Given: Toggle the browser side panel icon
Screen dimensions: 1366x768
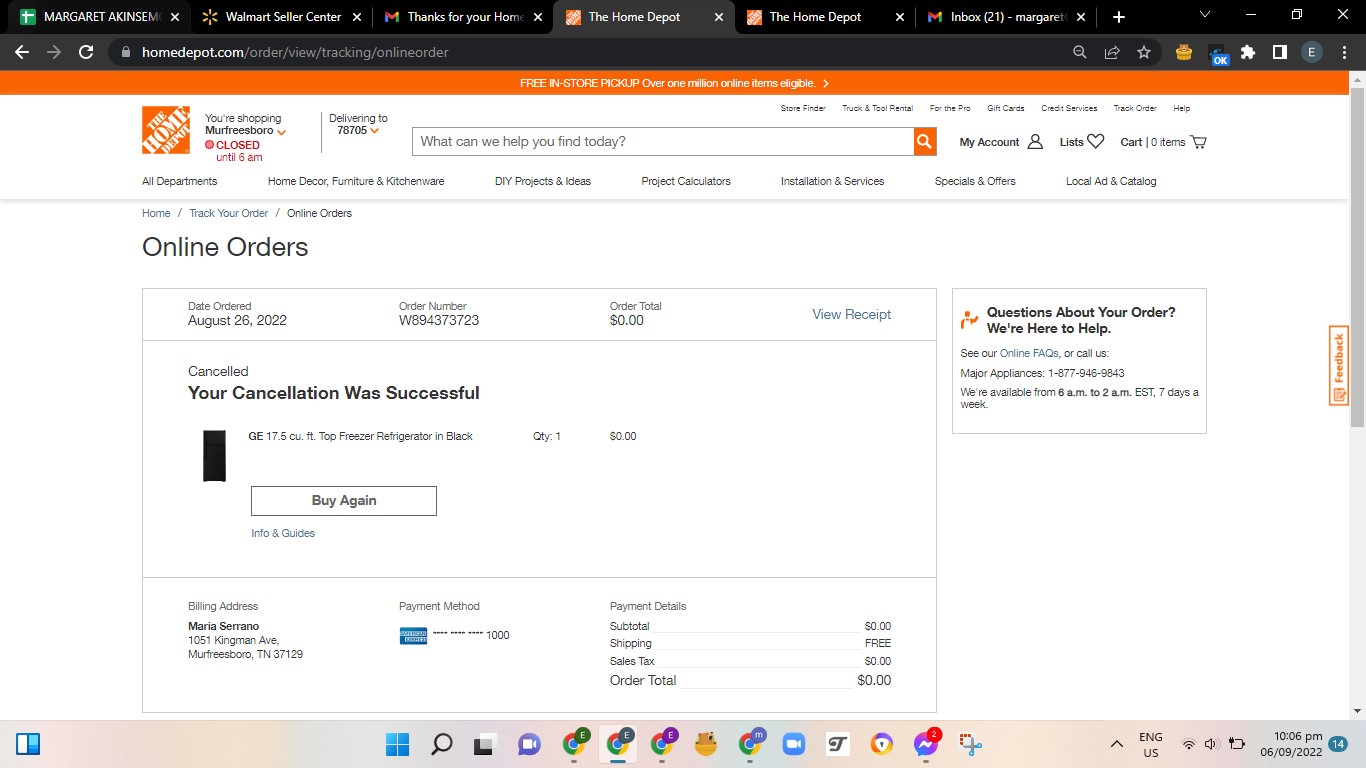Looking at the screenshot, I should click(x=1280, y=53).
